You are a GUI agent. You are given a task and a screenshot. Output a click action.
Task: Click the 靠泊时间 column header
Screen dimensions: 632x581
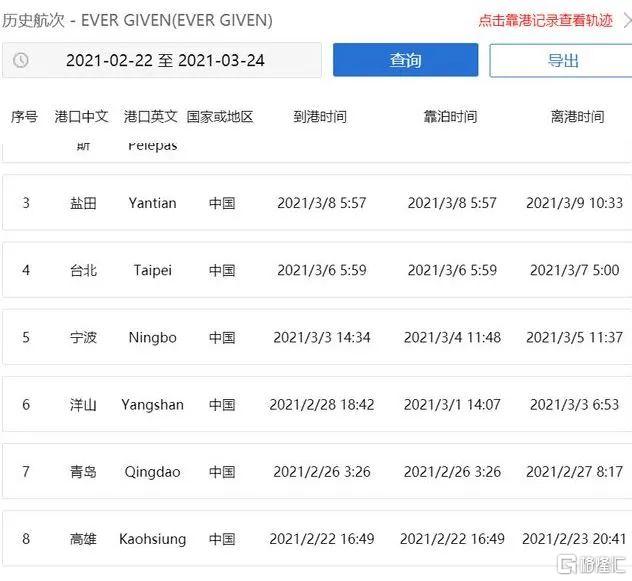pyautogui.click(x=450, y=117)
